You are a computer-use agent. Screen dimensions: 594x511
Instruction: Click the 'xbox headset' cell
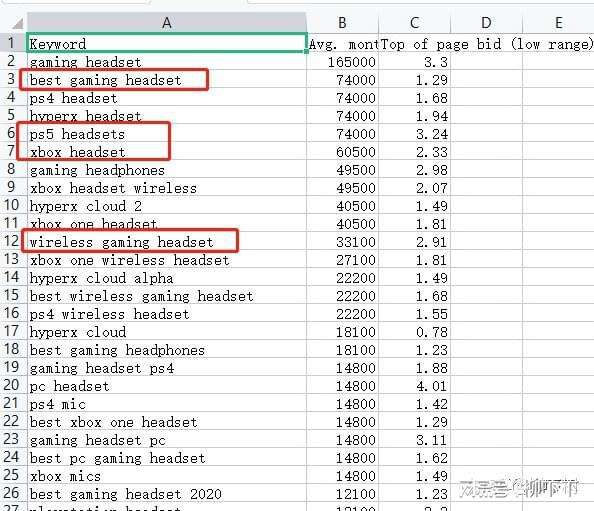(x=167, y=152)
